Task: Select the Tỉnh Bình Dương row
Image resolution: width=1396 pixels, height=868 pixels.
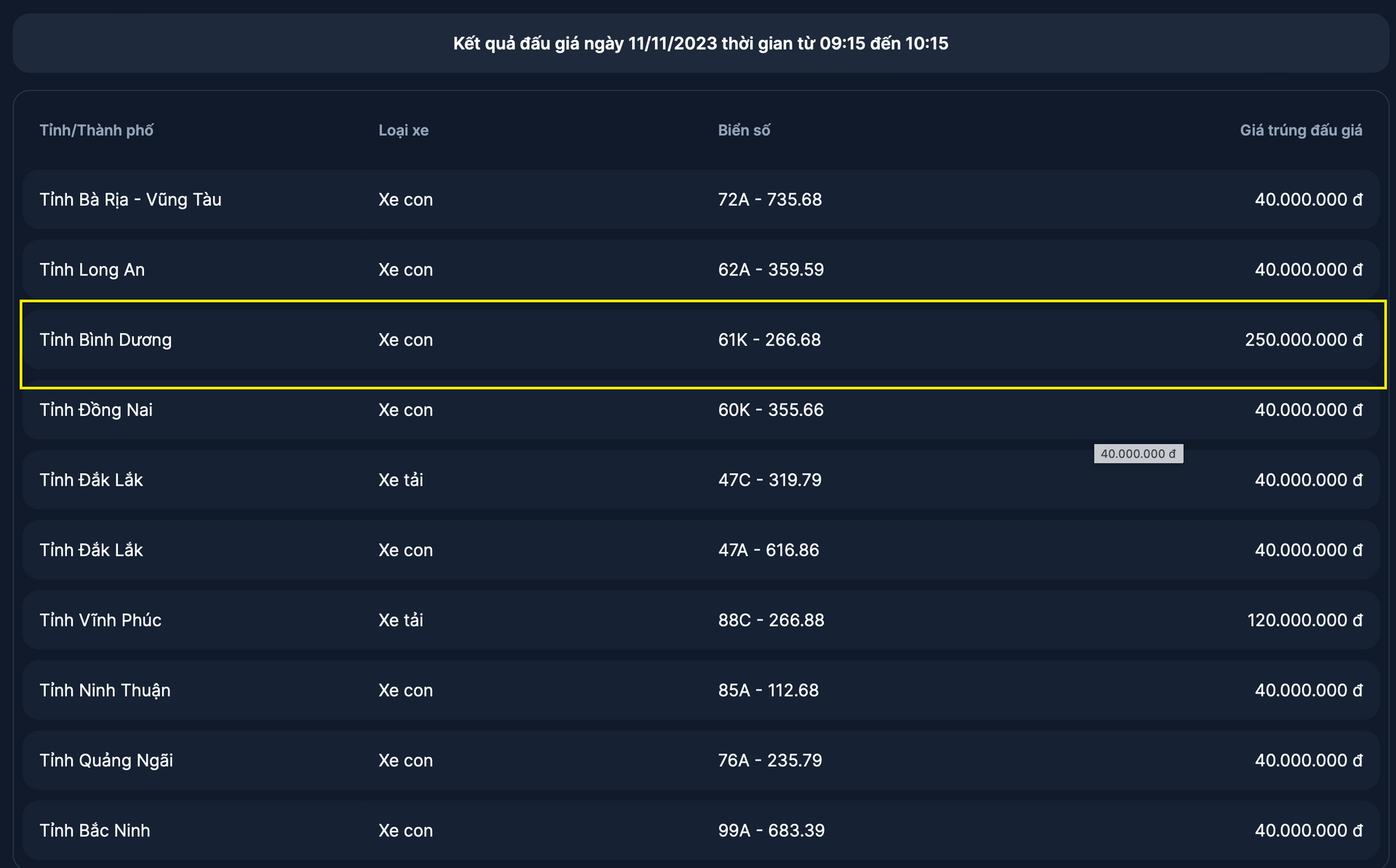Action: [x=701, y=340]
